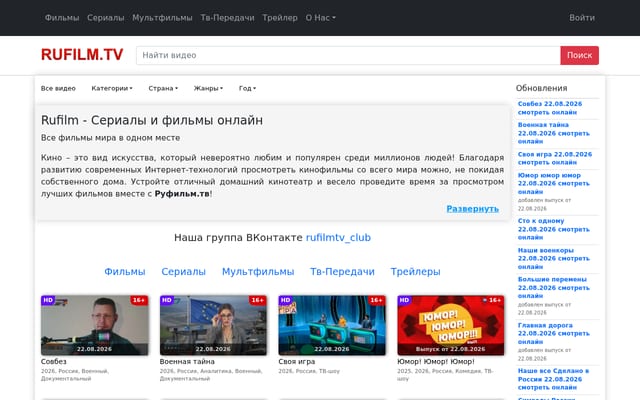Open the Сериалы category link below group
Screen dimensions: 640x400
coord(183,271)
